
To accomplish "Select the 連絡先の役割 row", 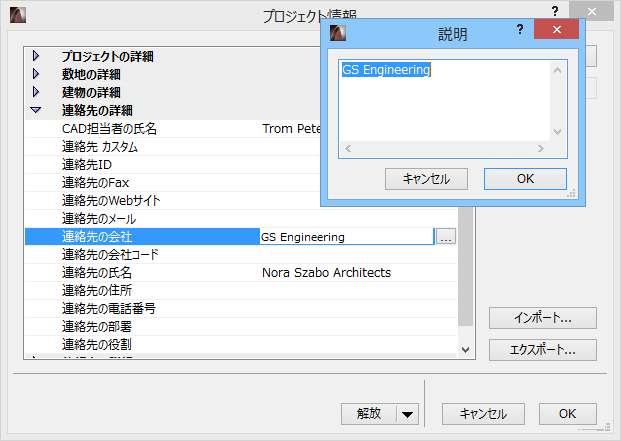I will pyautogui.click(x=241, y=344).
